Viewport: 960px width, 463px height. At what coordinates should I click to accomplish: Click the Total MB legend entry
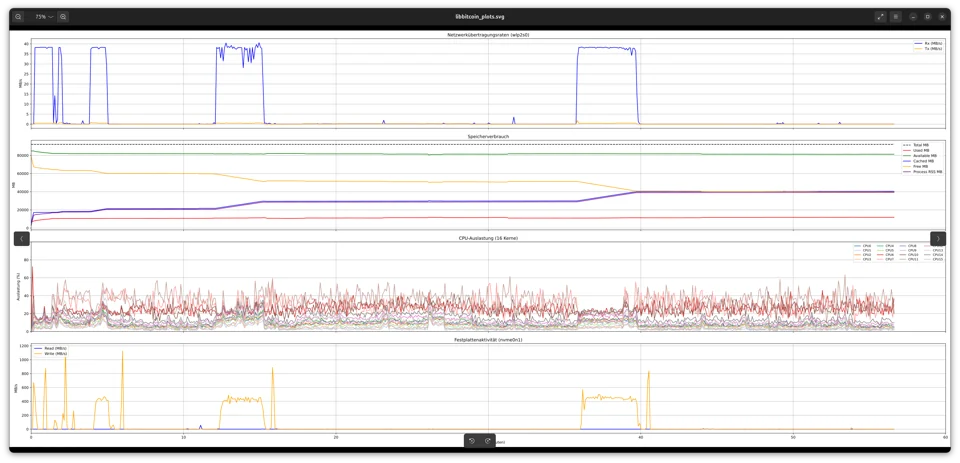tap(915, 145)
